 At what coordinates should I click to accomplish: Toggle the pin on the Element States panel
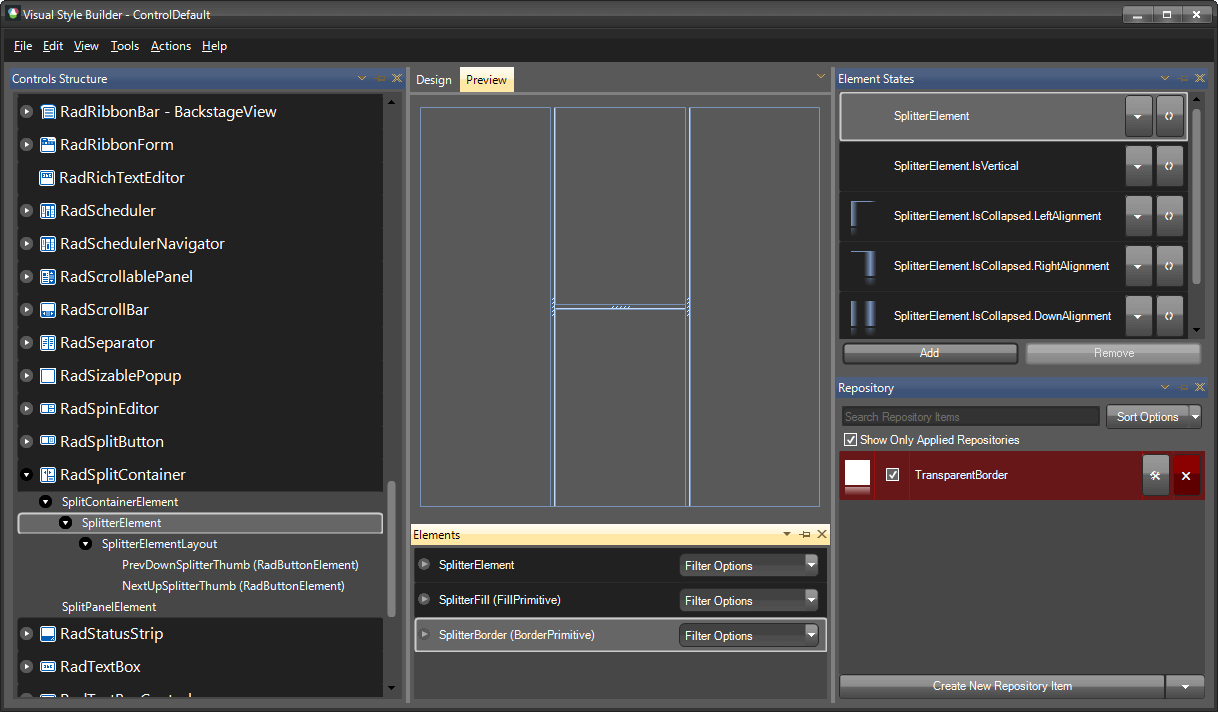[x=1181, y=78]
